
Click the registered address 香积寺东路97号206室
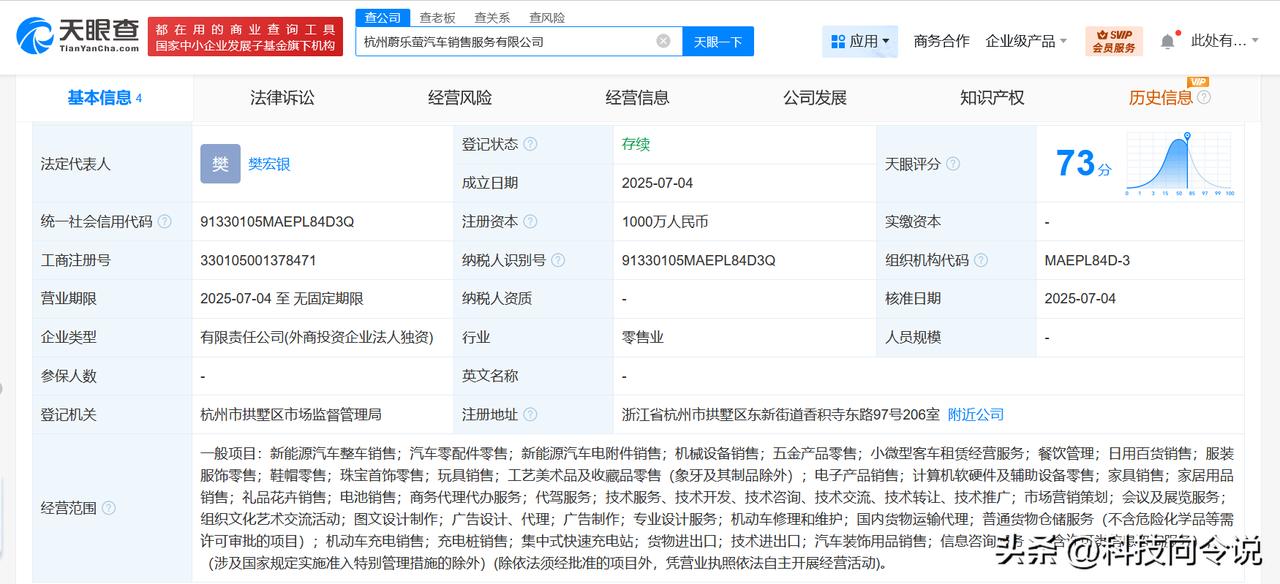(x=780, y=414)
